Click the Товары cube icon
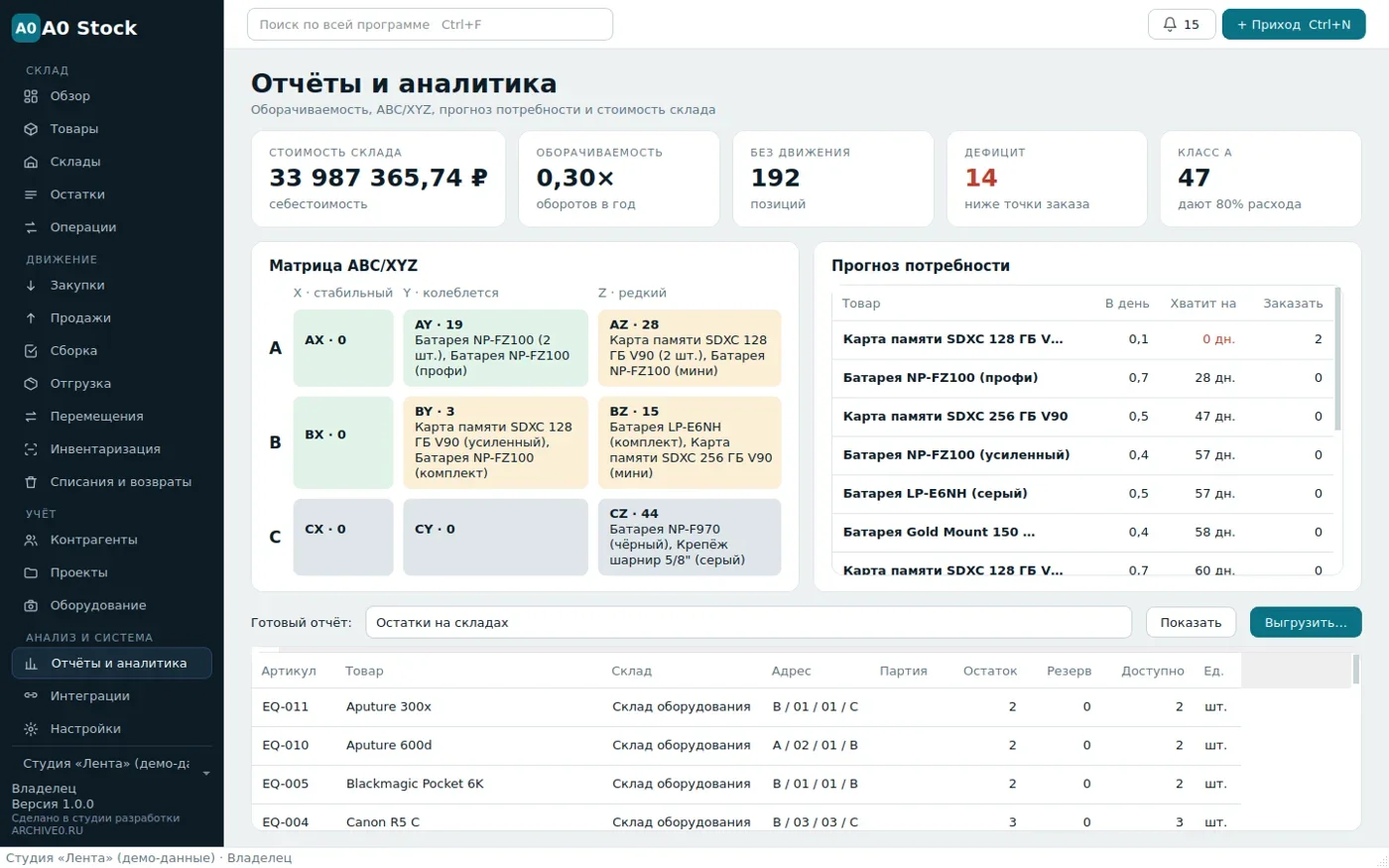Screen dimensions: 1389x868 click(31, 129)
